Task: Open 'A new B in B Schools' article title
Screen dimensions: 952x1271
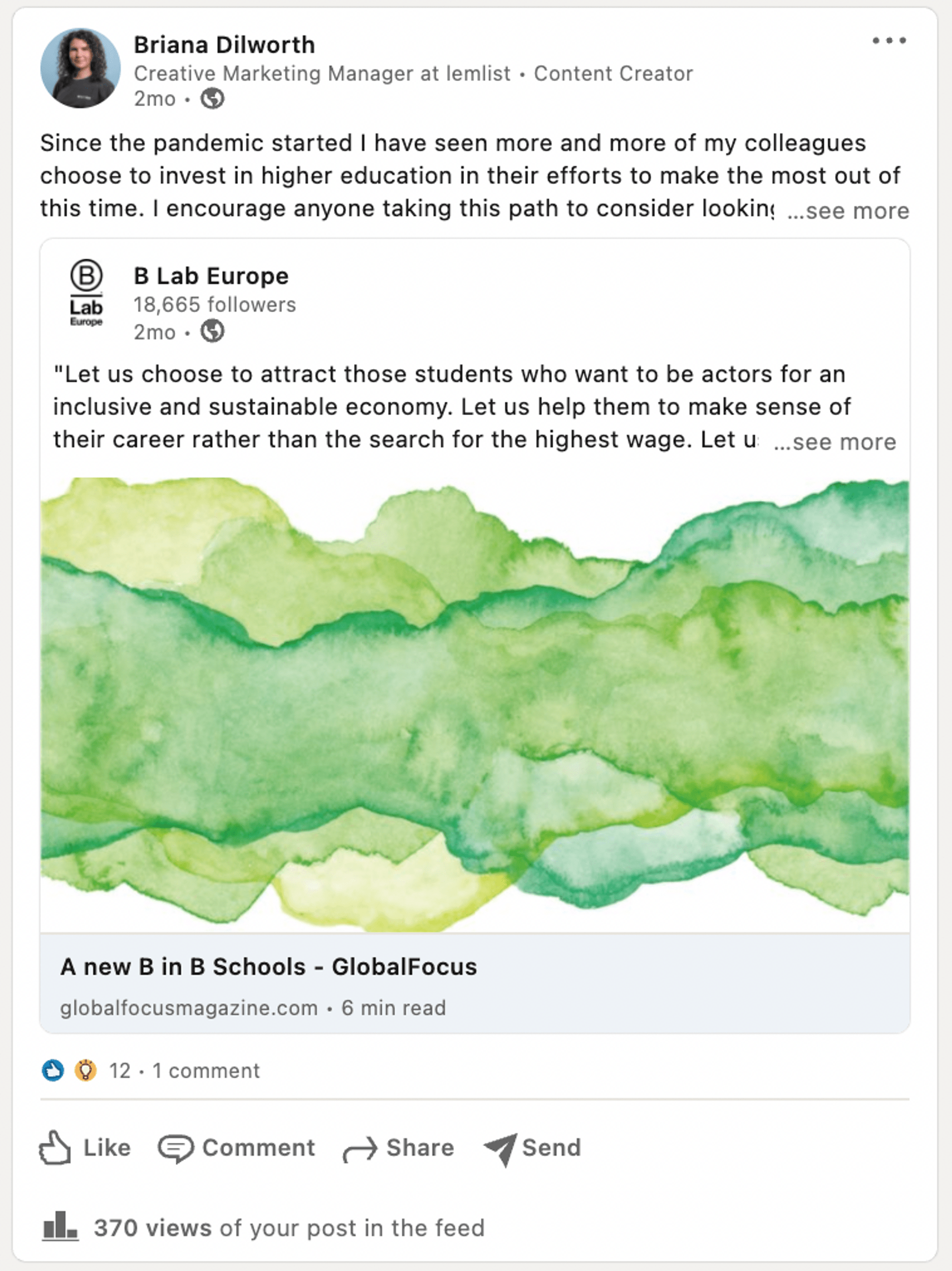Action: click(x=268, y=966)
